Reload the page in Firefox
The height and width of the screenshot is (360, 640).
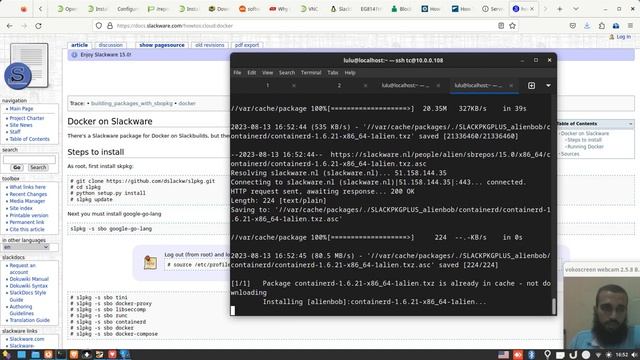point(38,26)
